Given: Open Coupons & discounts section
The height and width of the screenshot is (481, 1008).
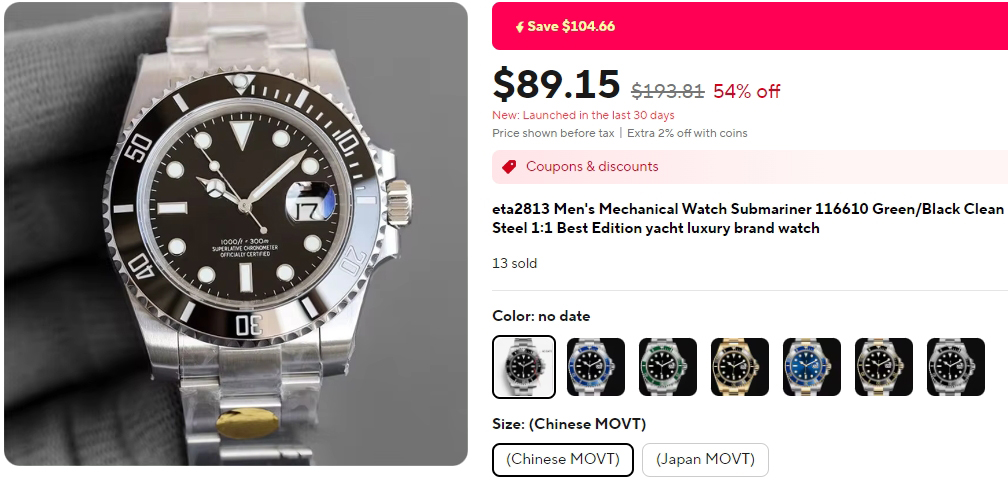Looking at the screenshot, I should (592, 167).
